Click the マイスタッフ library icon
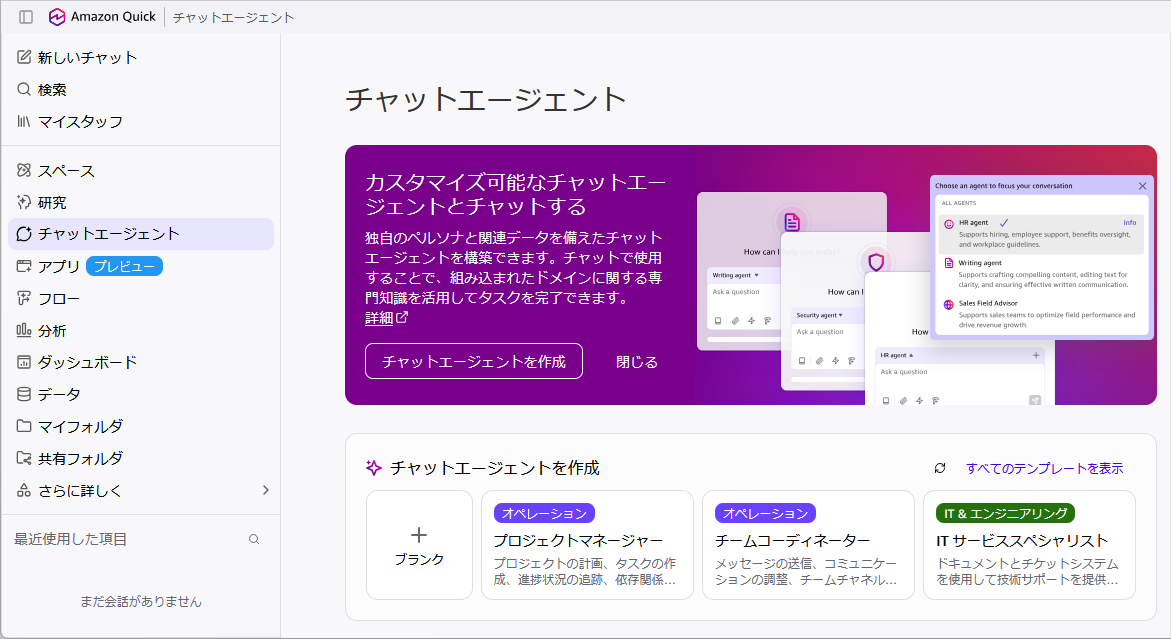 [24, 121]
